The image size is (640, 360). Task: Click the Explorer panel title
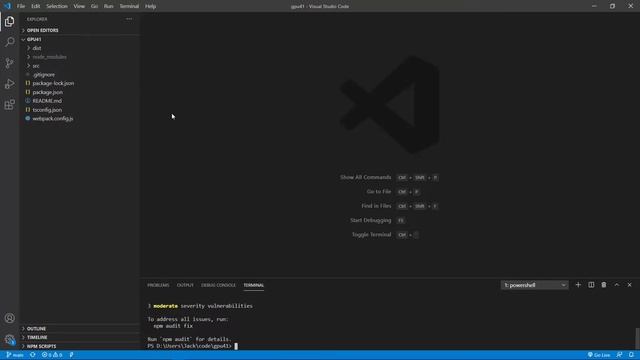click(x=37, y=19)
